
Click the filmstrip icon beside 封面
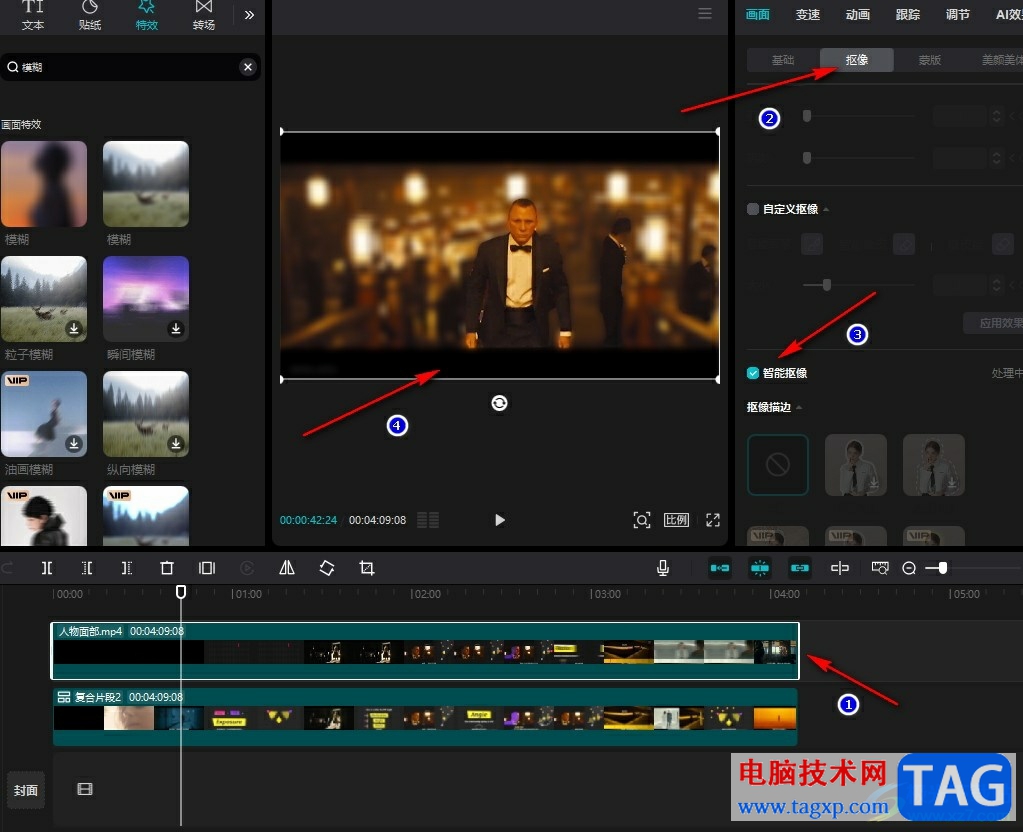tap(85, 790)
